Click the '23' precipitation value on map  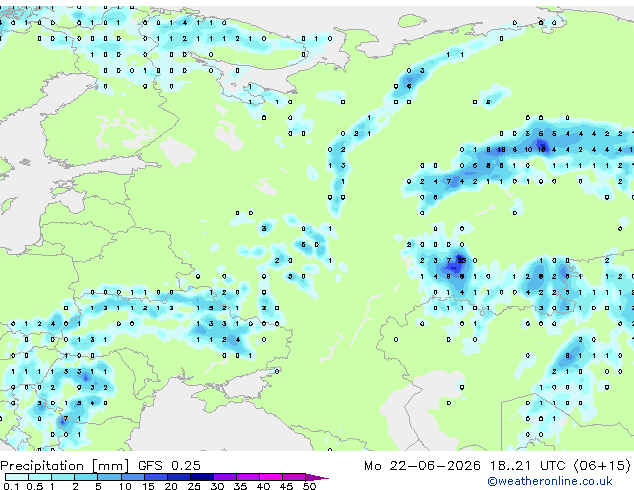462,260
